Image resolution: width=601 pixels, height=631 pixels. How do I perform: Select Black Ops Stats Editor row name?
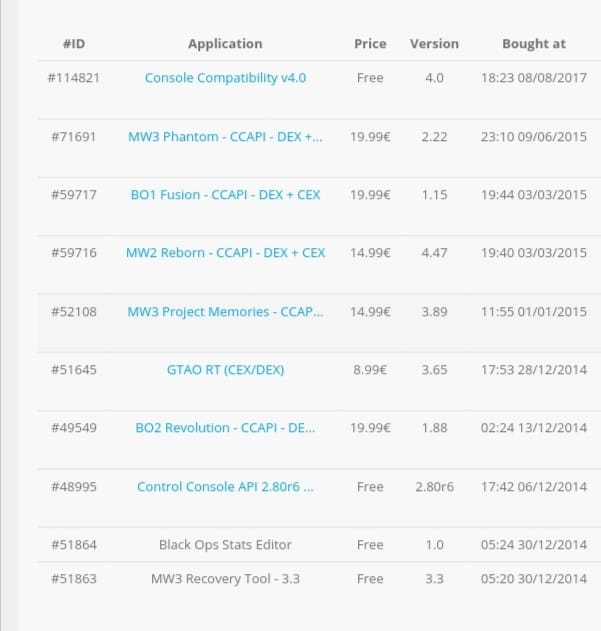point(225,545)
